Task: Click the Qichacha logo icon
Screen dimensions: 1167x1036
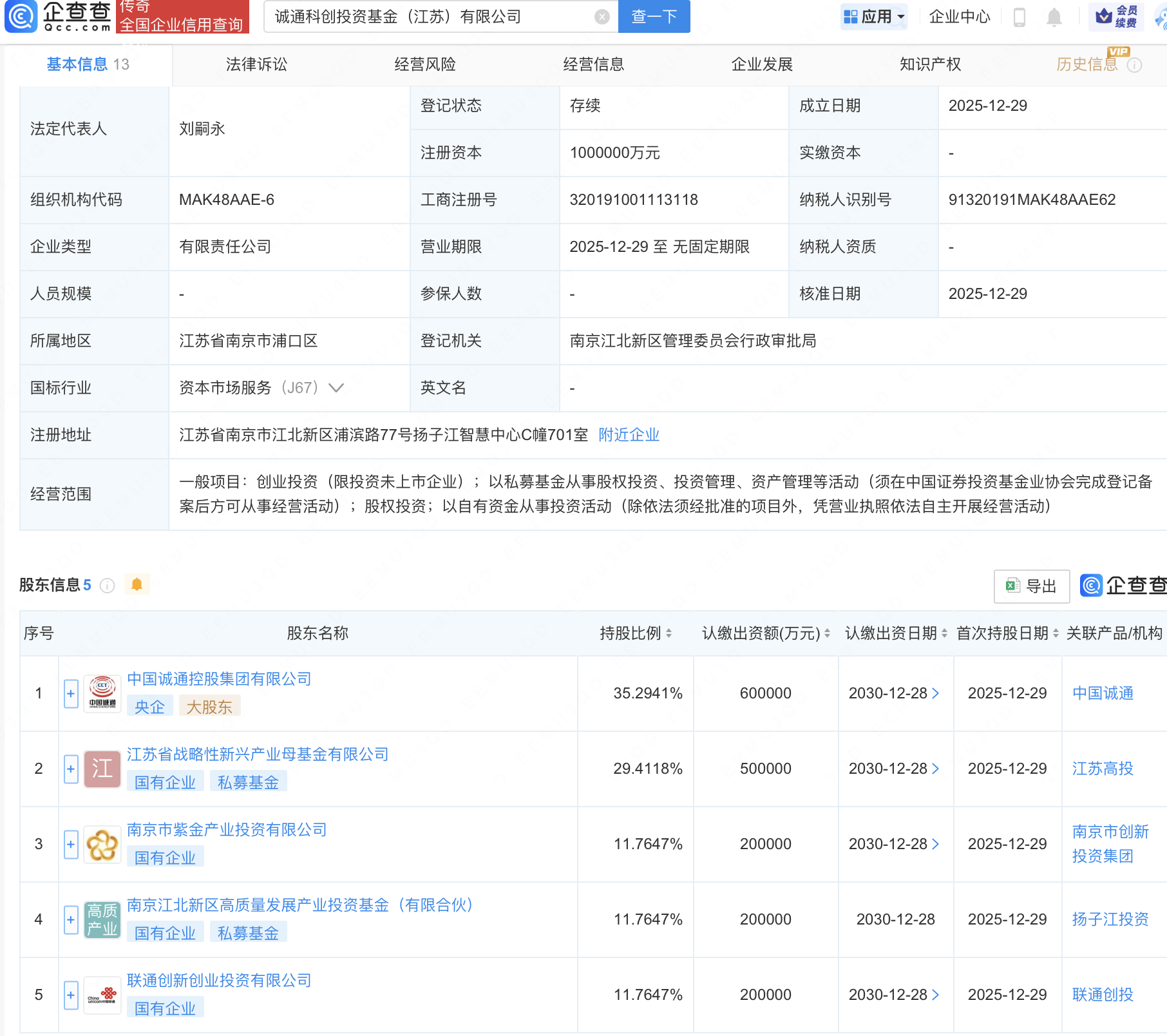Action: [x=21, y=17]
